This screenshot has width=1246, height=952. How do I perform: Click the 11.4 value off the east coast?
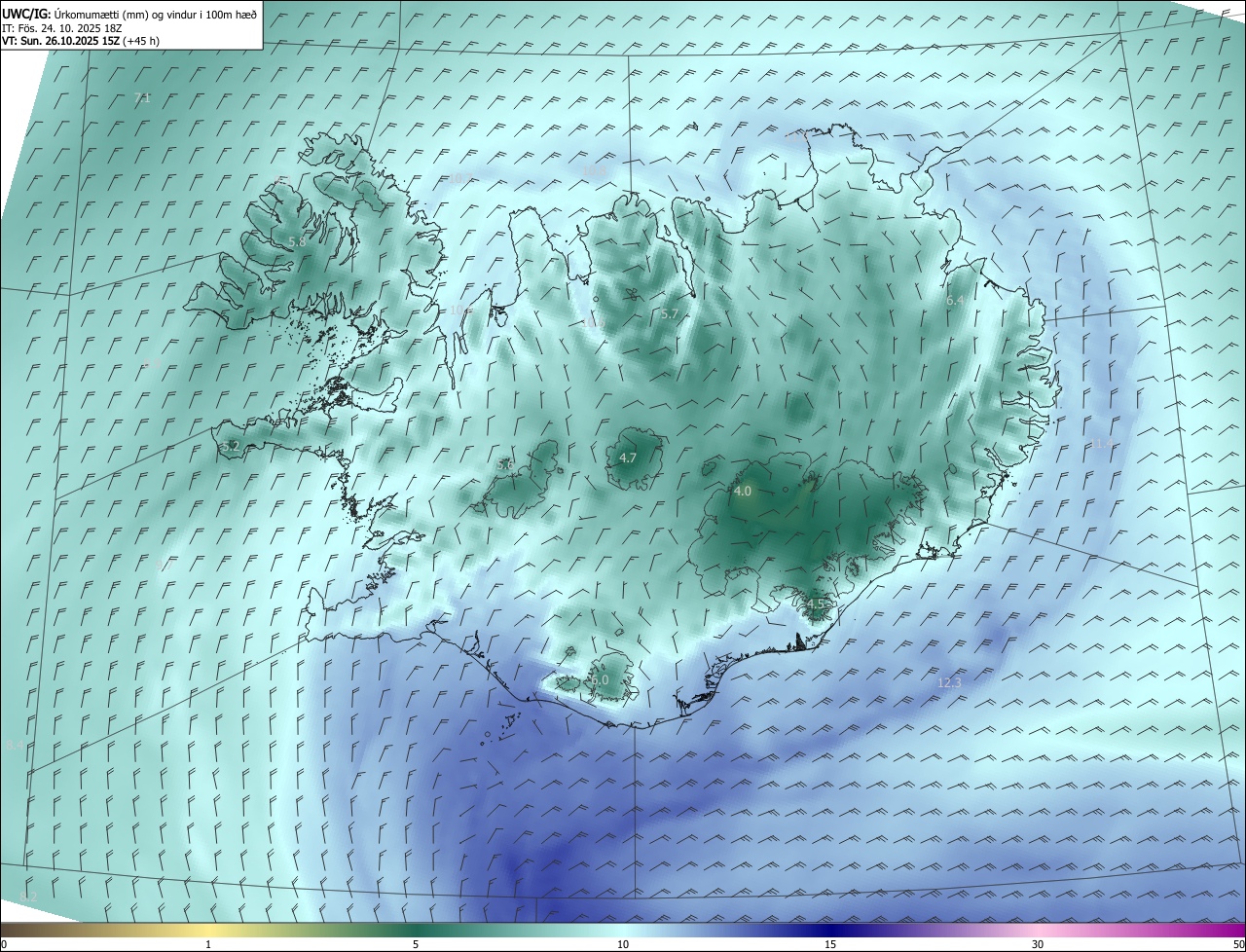point(1100,444)
